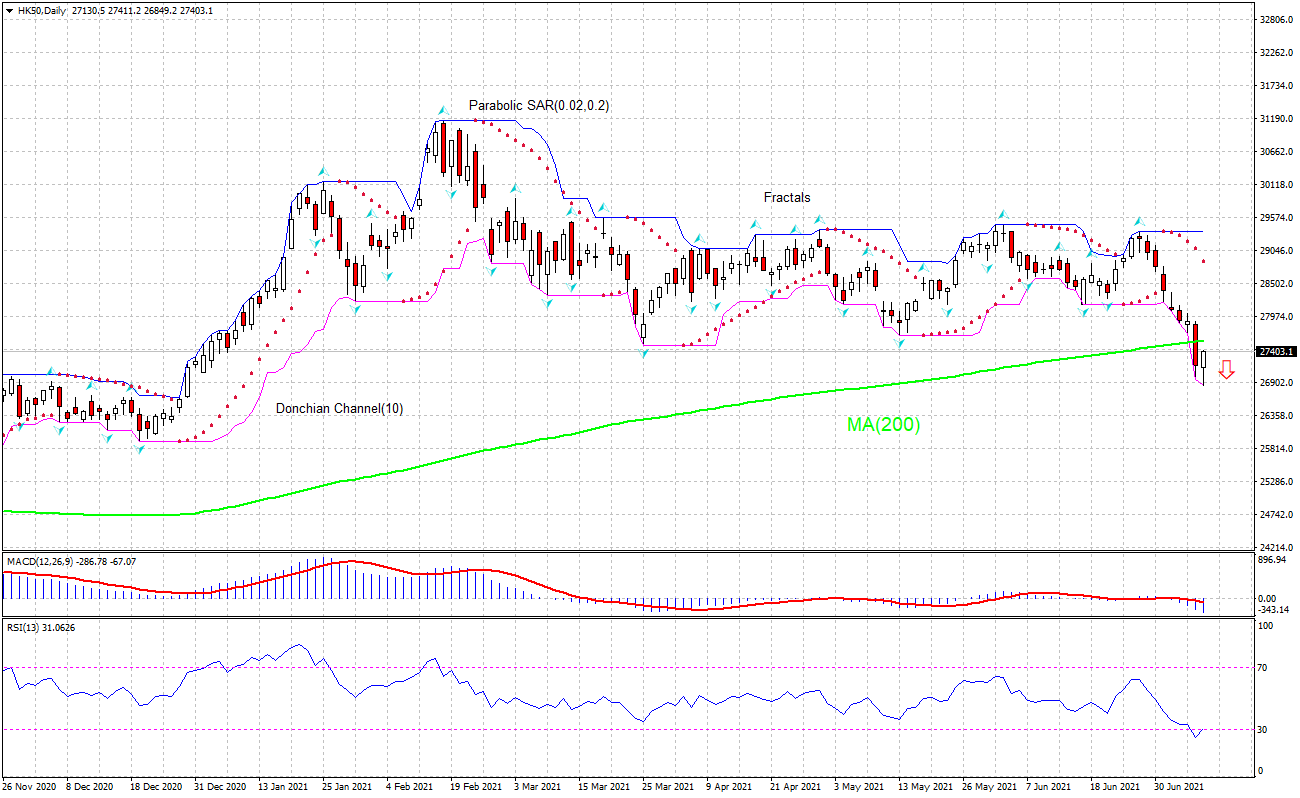
Task: Click the HK50,Daily chart title text
Action: [41, 10]
